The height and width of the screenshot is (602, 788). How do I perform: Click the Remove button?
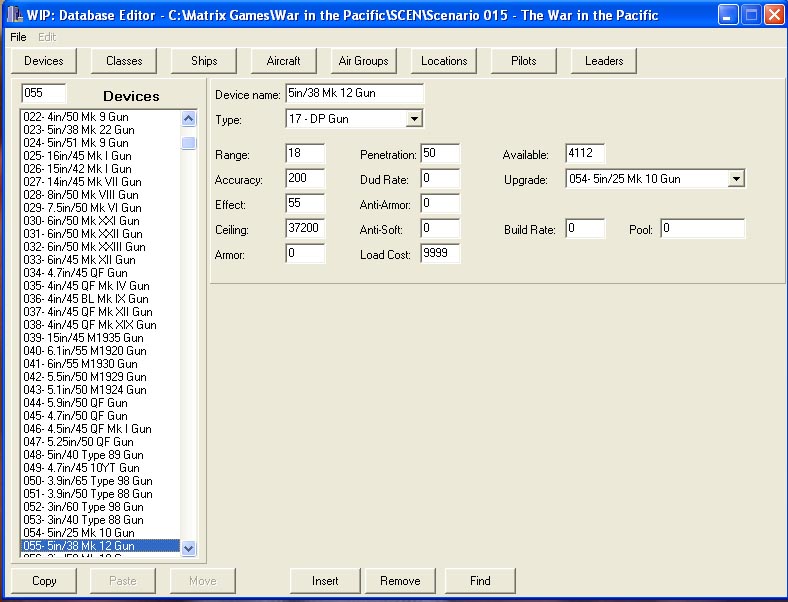400,581
